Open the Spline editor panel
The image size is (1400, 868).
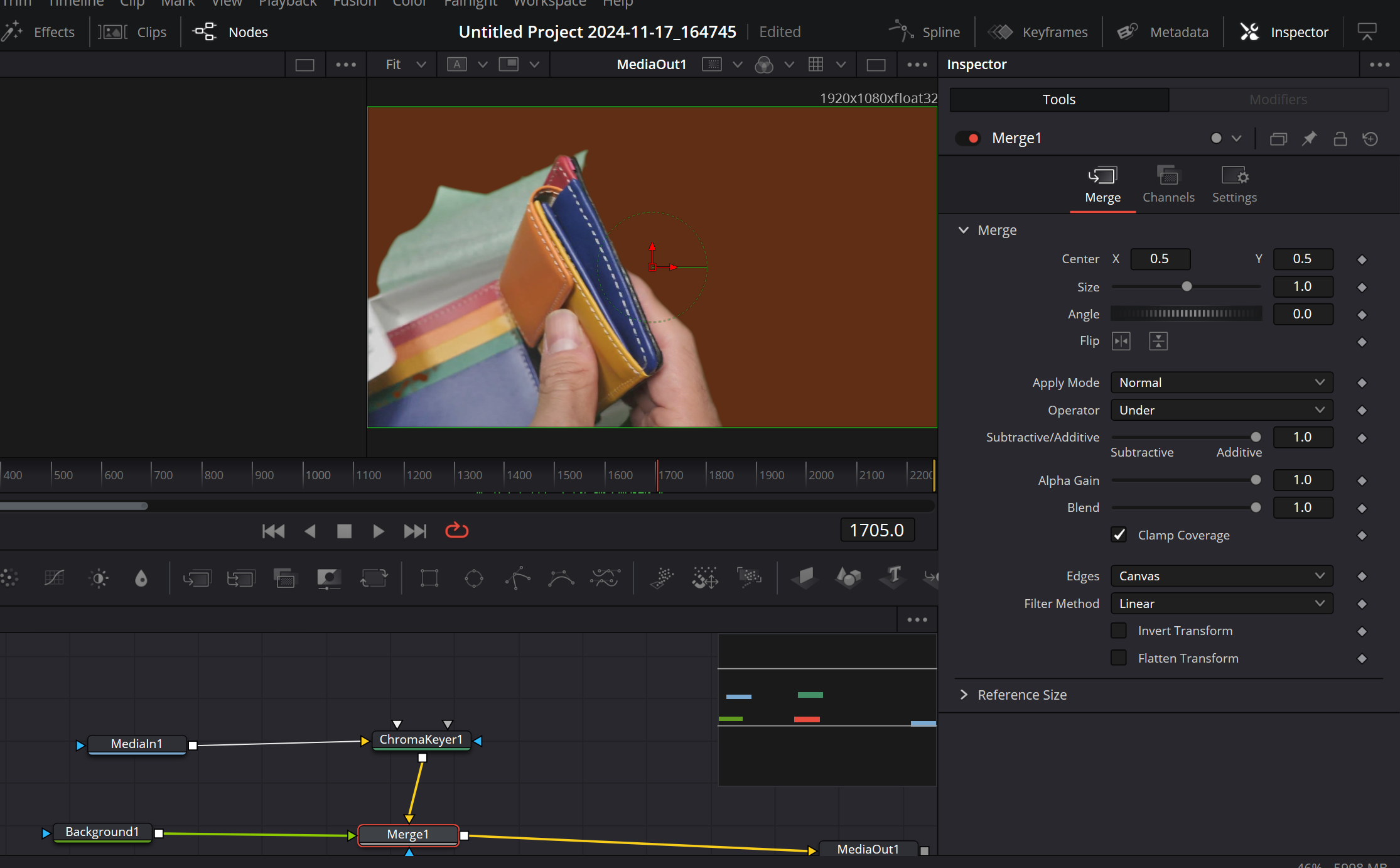[925, 32]
